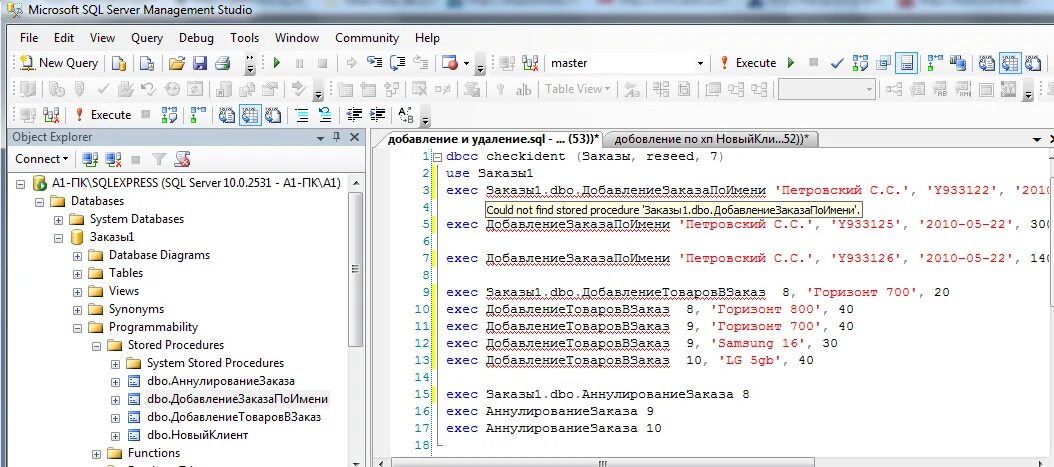The height and width of the screenshot is (467, 1054).
Task: Collapse the Заказы1 database node
Action: coord(58,237)
